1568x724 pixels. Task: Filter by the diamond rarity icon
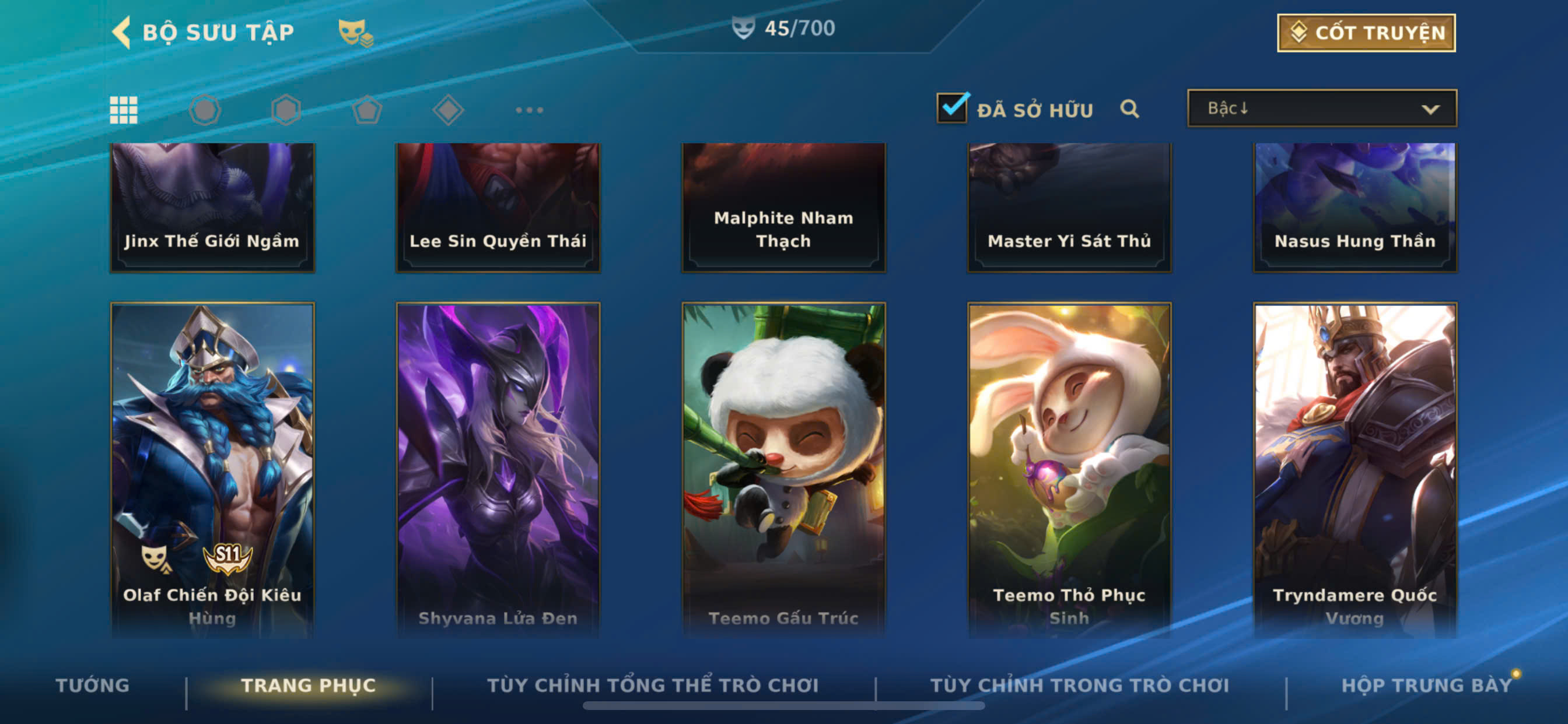(448, 110)
